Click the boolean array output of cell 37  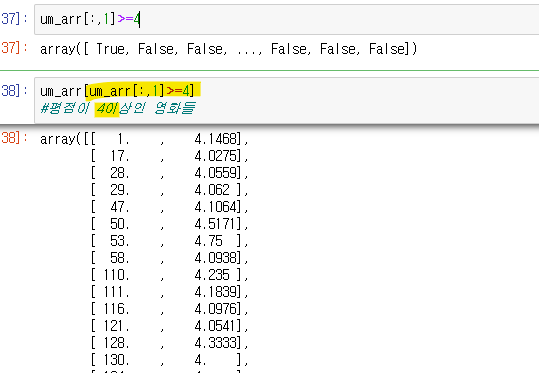click(229, 49)
